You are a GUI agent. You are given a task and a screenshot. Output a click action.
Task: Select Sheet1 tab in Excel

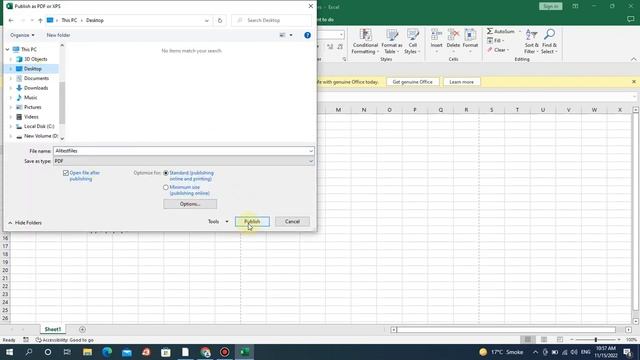coord(53,329)
